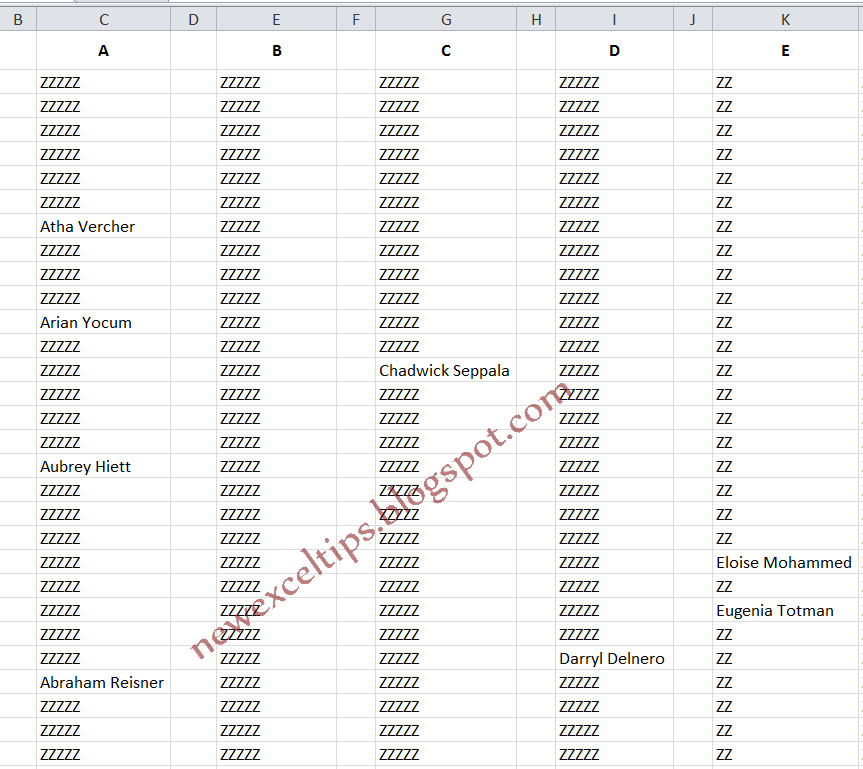This screenshot has width=863, height=769.
Task: Select the cell 'Eugenia Totman'
Action: pyautogui.click(x=785, y=610)
